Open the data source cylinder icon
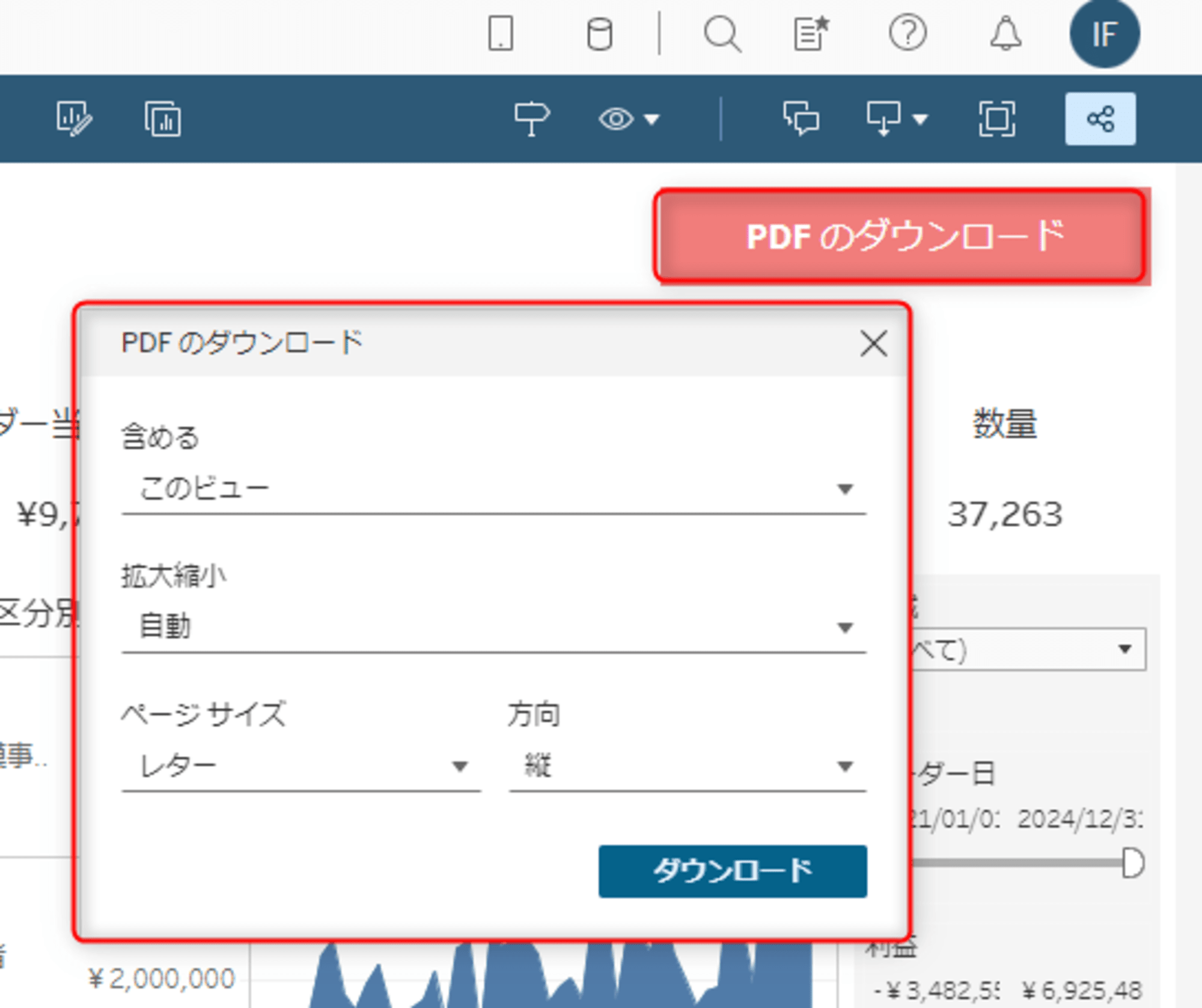1202x1008 pixels. (x=599, y=33)
